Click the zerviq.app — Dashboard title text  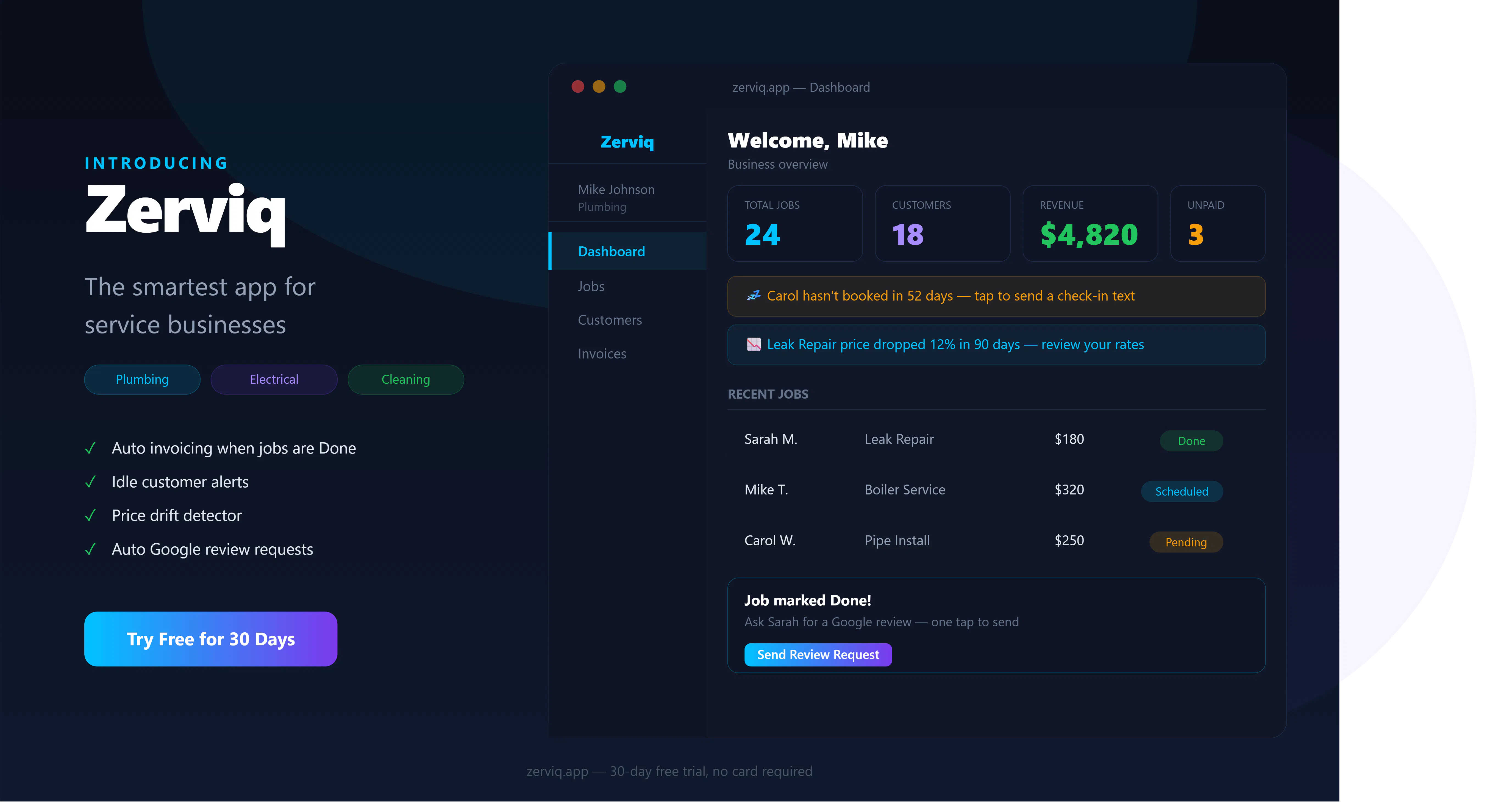[801, 88]
